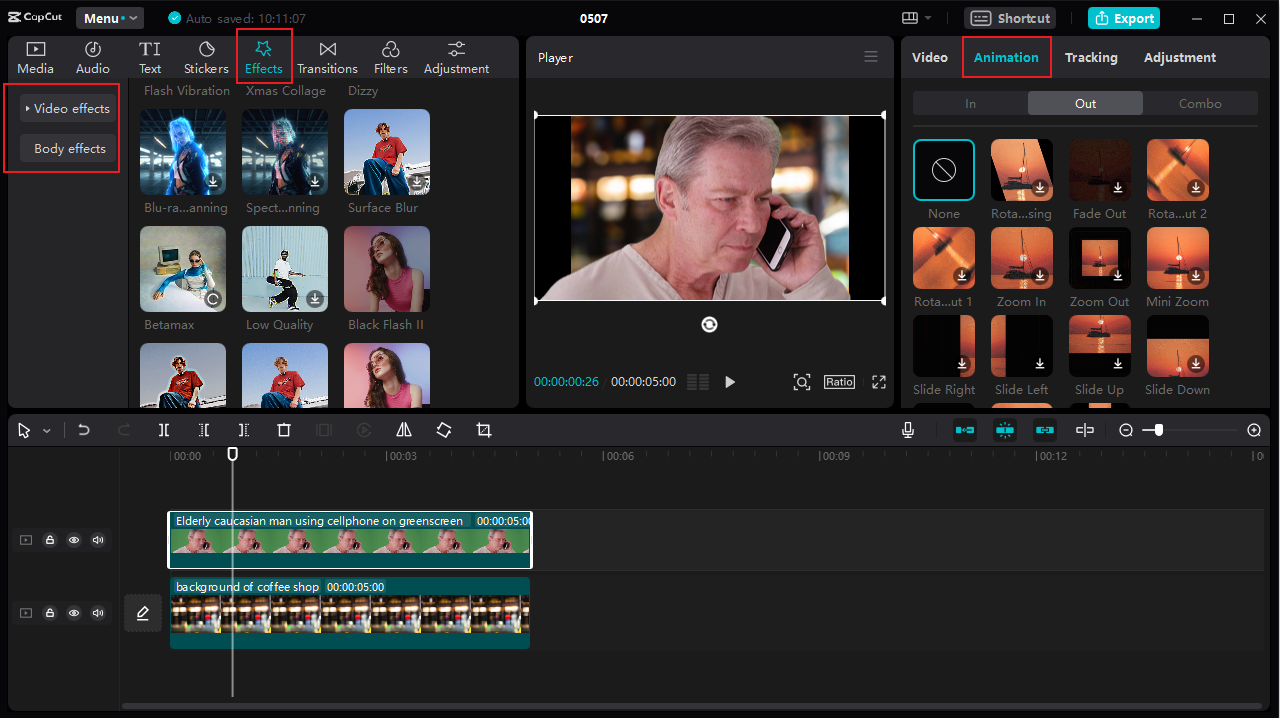The width and height of the screenshot is (1280, 718).
Task: Click the Export button
Action: (1124, 18)
